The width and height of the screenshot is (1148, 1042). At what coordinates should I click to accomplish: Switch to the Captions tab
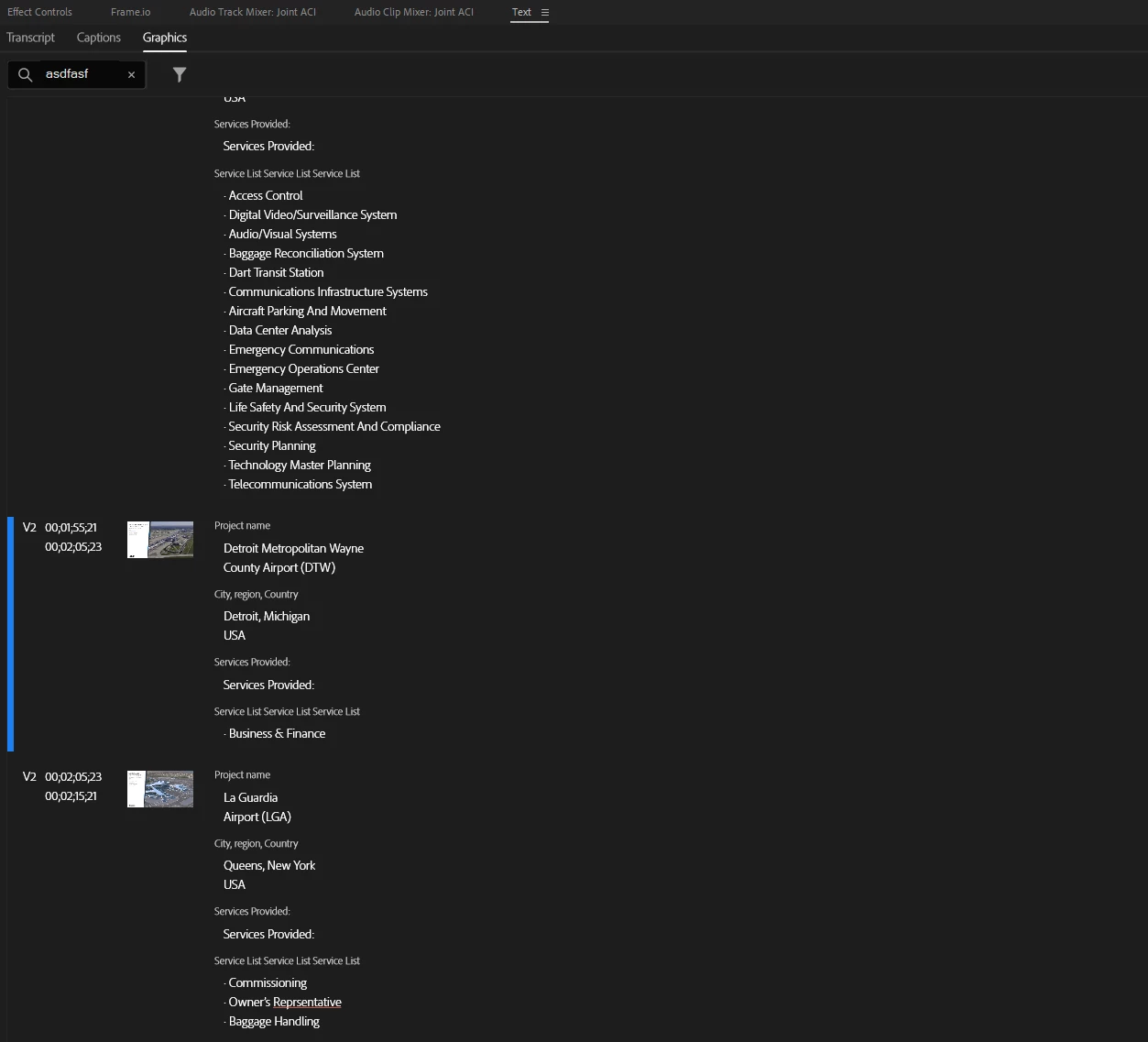click(x=99, y=38)
